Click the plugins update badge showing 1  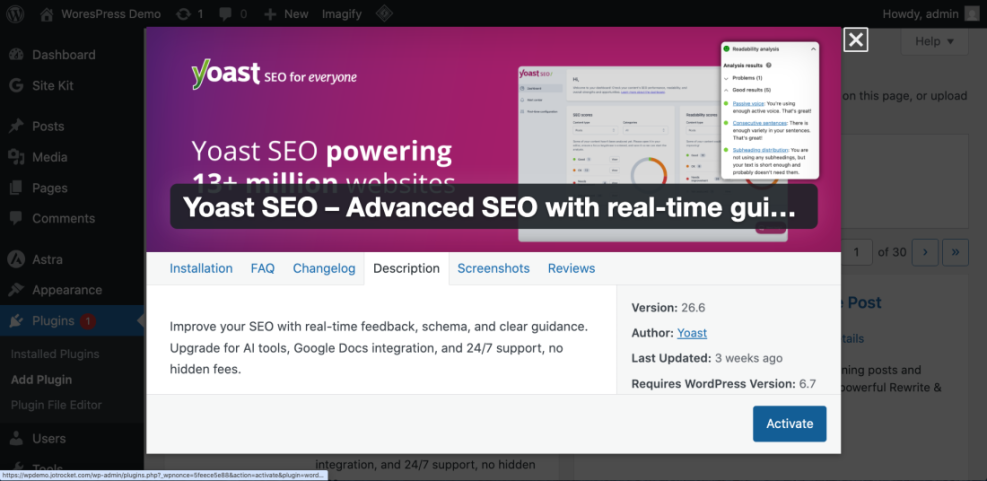(87, 321)
